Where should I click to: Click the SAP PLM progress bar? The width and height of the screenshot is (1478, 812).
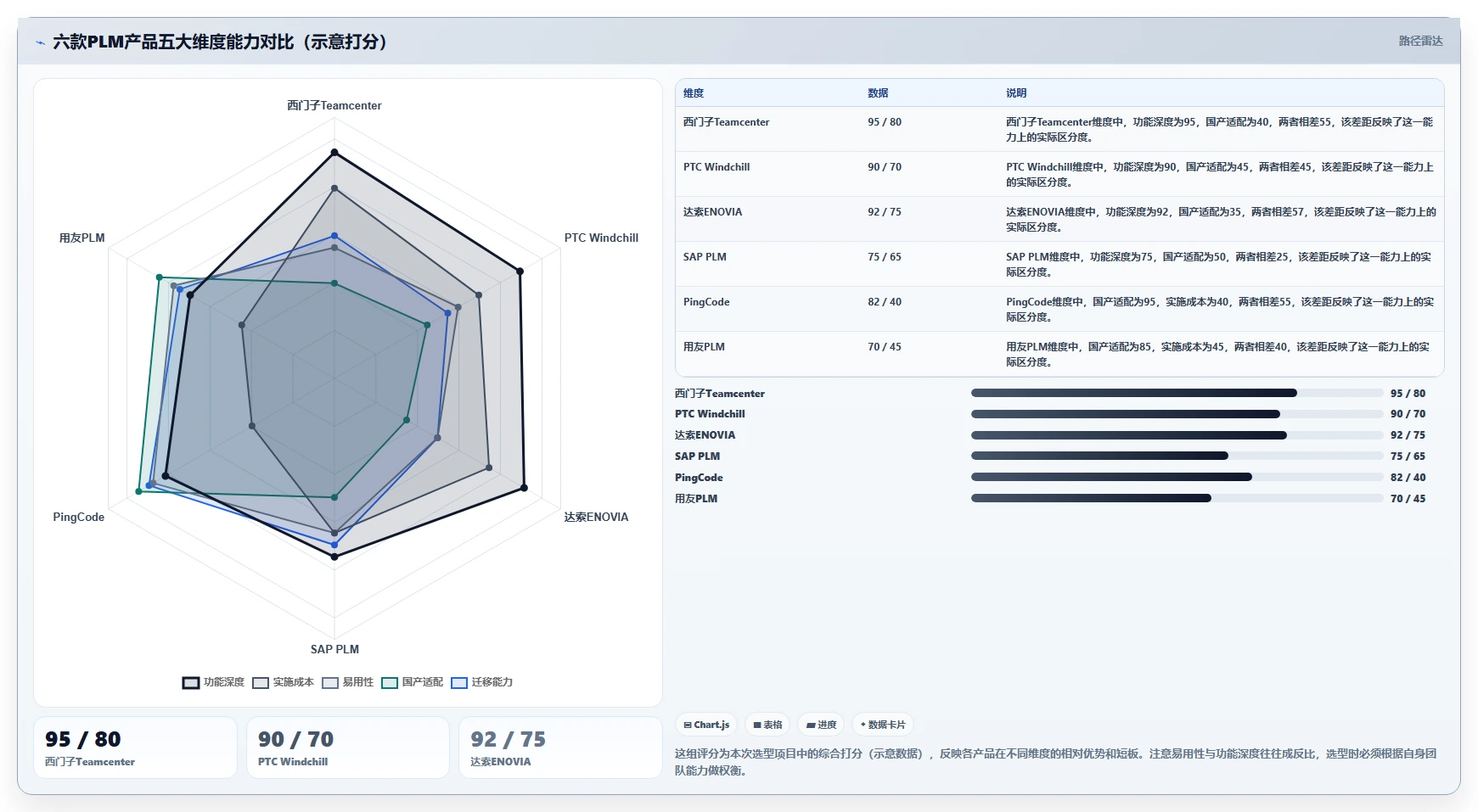click(1177, 456)
